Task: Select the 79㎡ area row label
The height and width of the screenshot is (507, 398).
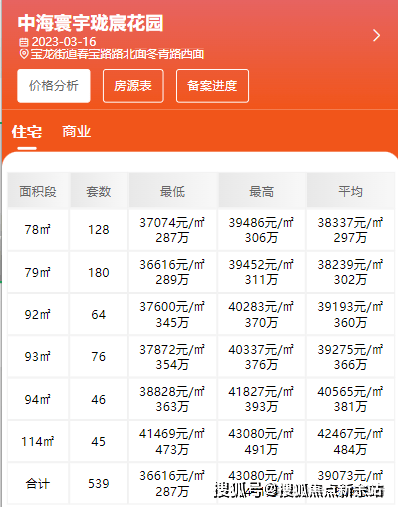Action: pos(37,272)
